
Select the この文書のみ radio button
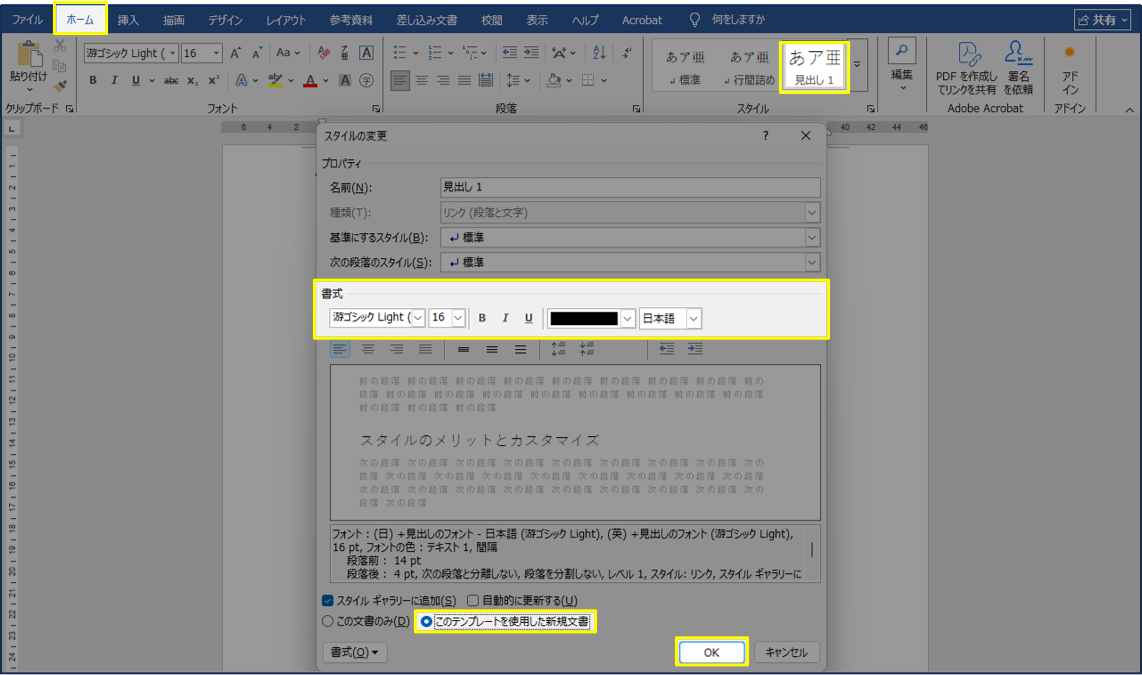(328, 621)
